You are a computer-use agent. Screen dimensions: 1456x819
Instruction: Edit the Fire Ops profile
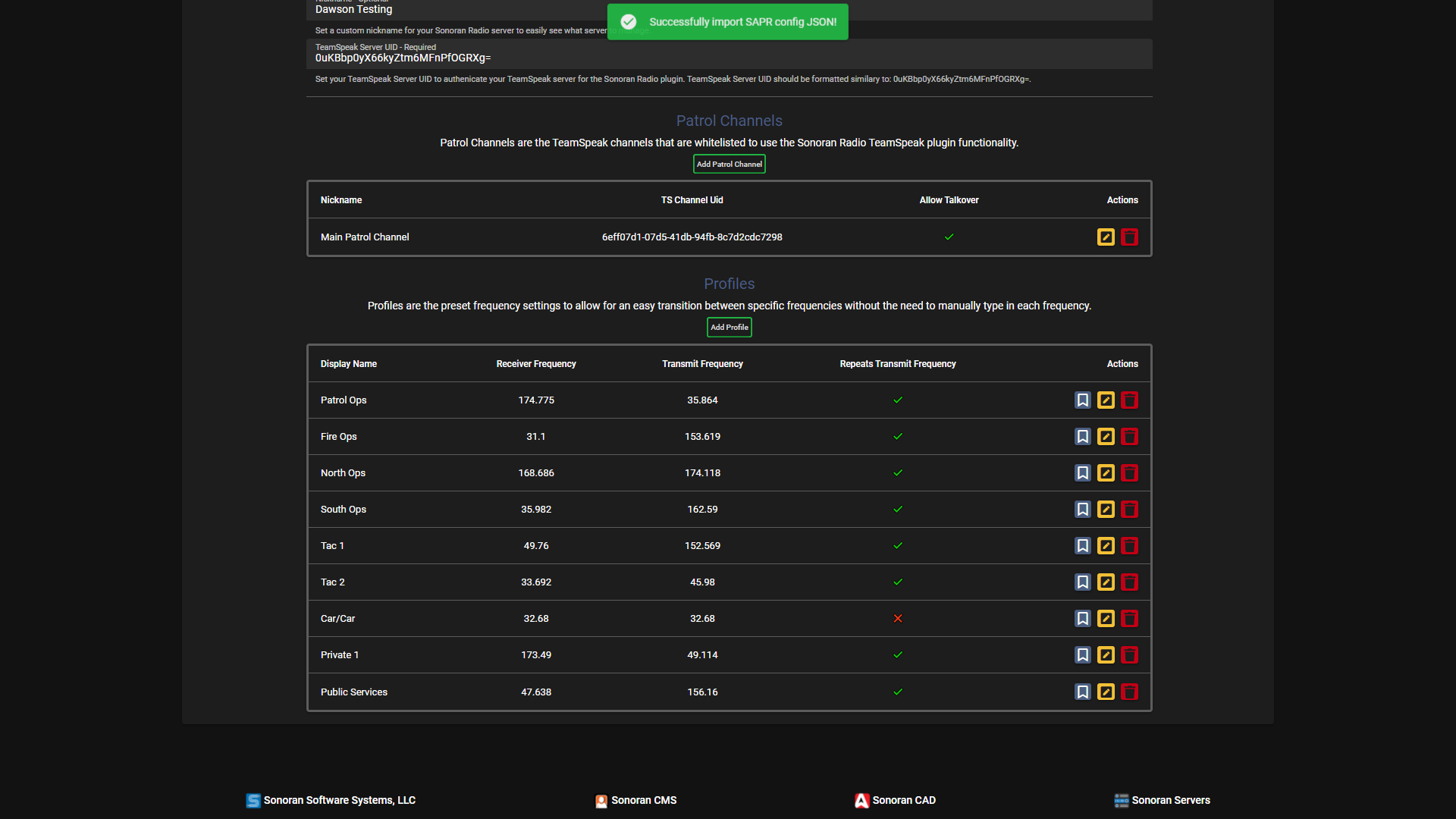[x=1106, y=437]
